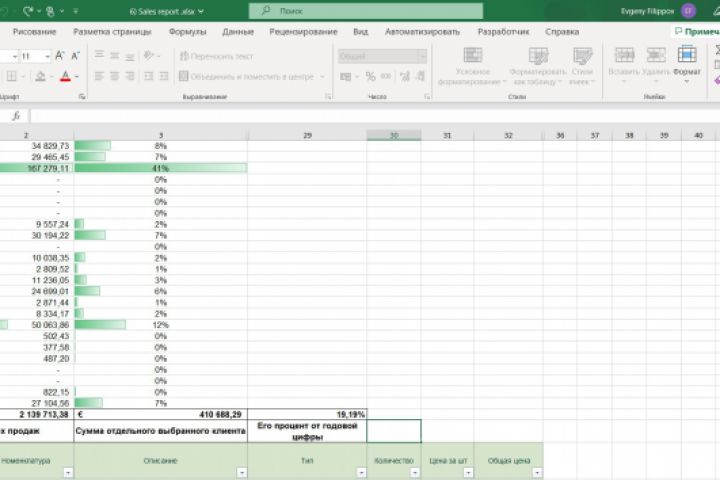Apply the percent style

coord(370,77)
